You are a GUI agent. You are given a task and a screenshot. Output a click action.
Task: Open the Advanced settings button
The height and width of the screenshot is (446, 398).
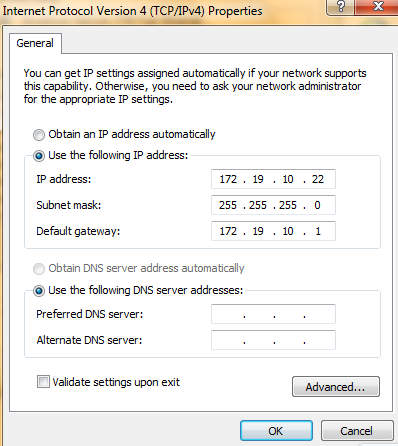coord(336,387)
